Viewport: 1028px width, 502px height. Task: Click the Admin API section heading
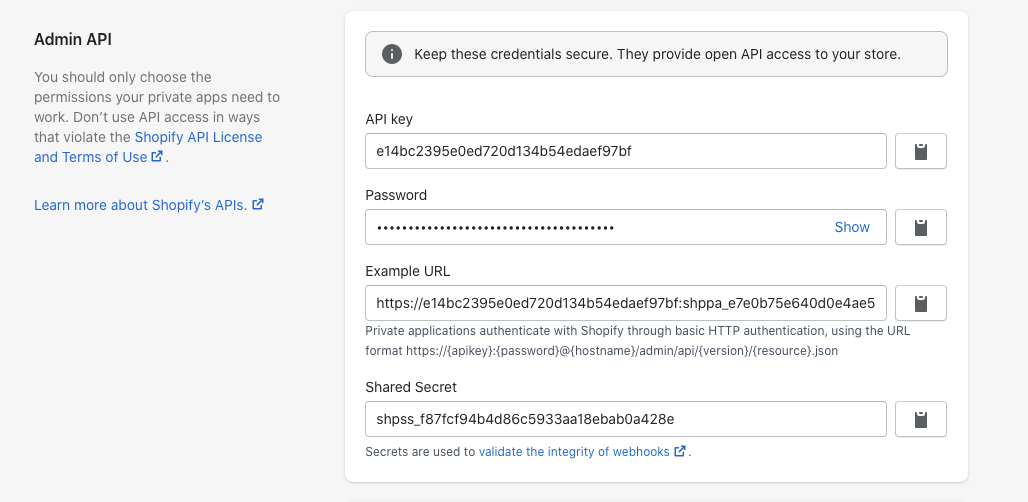pyautogui.click(x=72, y=39)
